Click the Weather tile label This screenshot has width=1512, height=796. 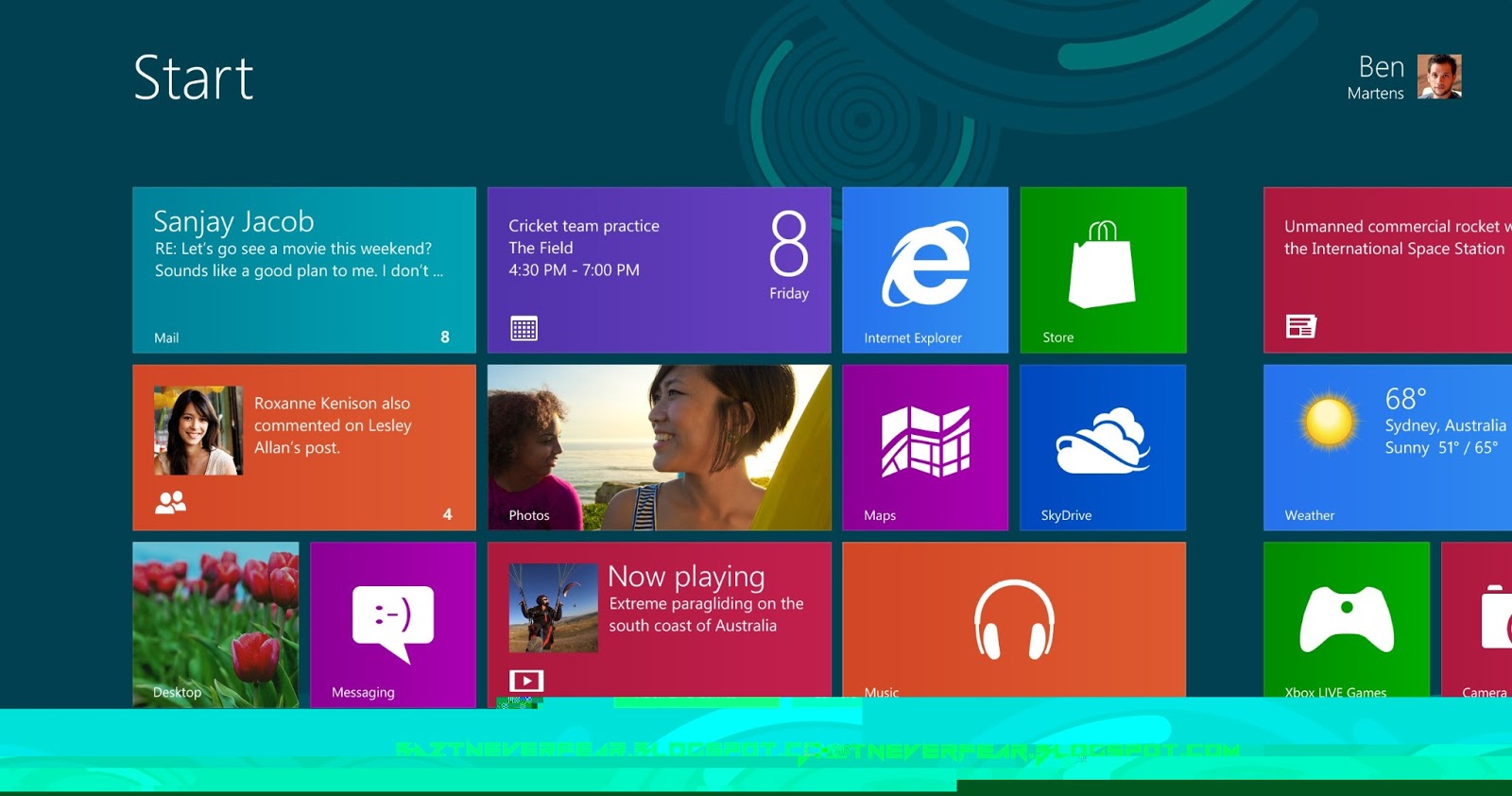pyautogui.click(x=1309, y=515)
